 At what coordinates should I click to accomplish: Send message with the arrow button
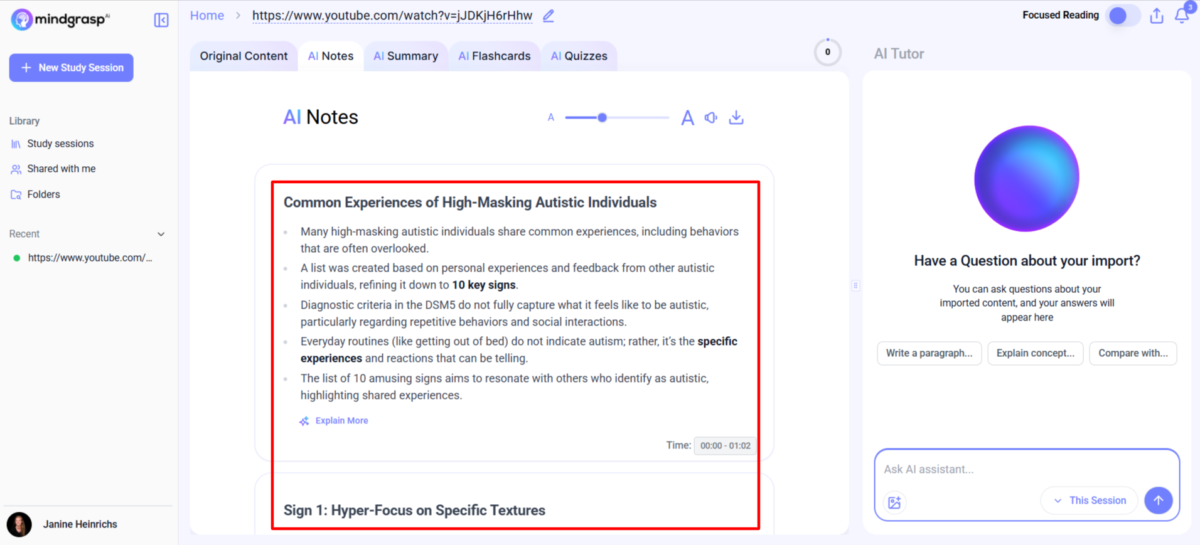1158,500
